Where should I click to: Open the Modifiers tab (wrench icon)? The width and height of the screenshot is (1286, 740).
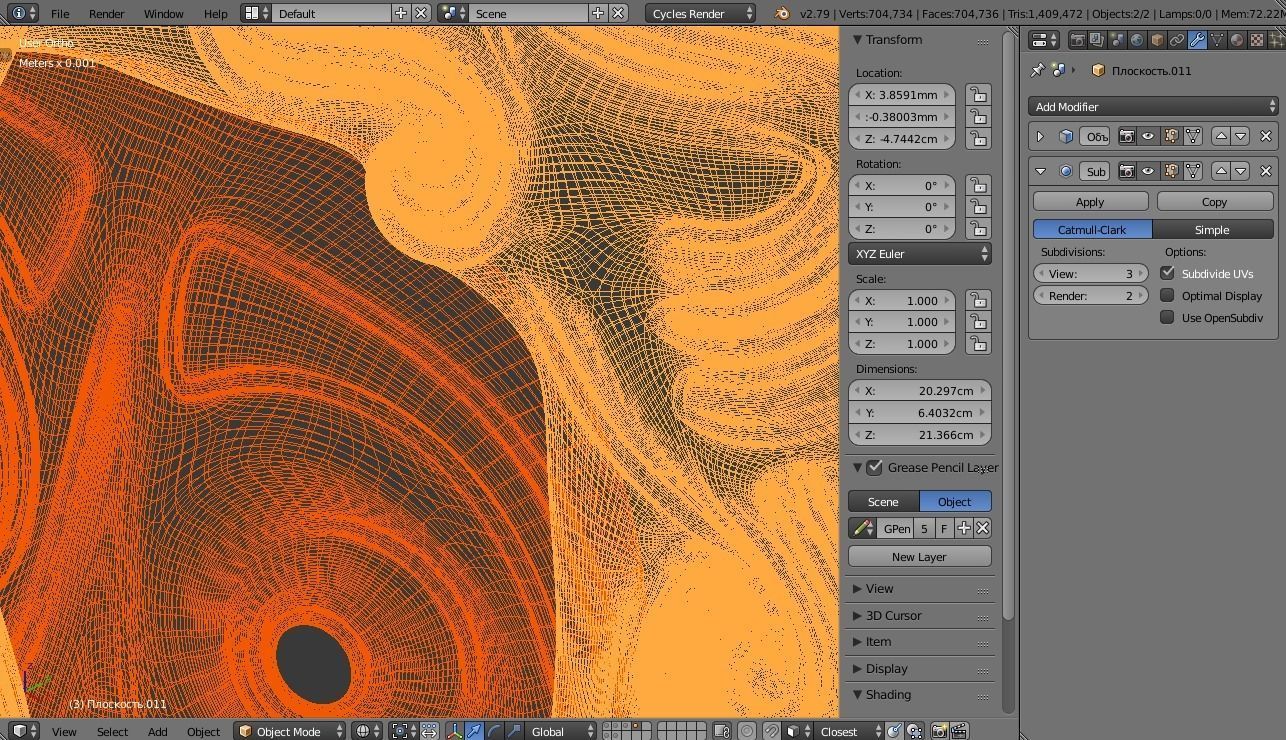(1197, 40)
